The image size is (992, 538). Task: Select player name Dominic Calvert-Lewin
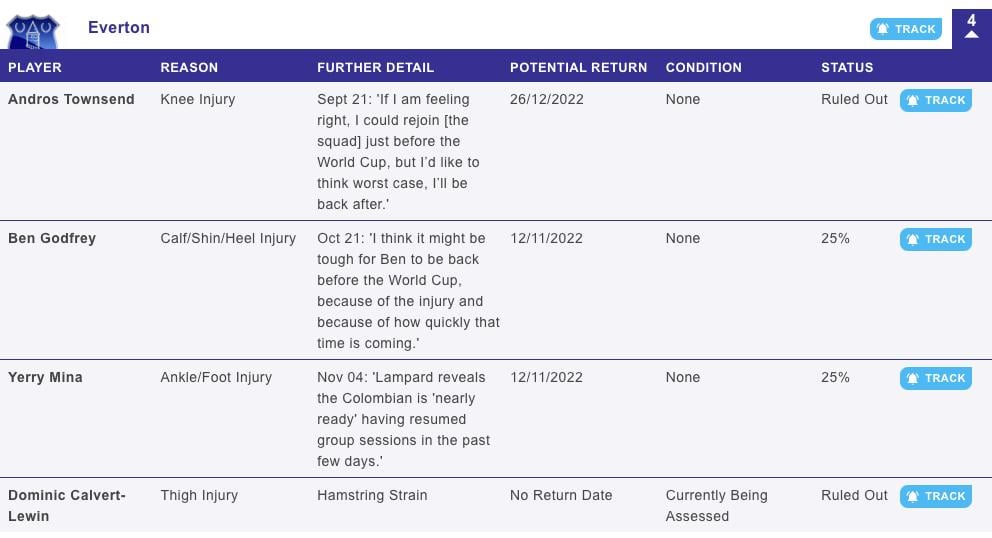tap(67, 506)
